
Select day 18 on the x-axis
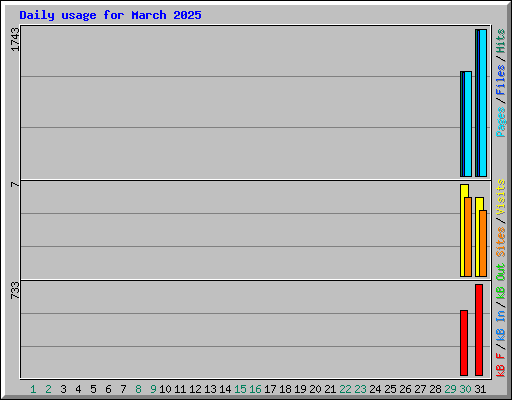click(x=285, y=389)
